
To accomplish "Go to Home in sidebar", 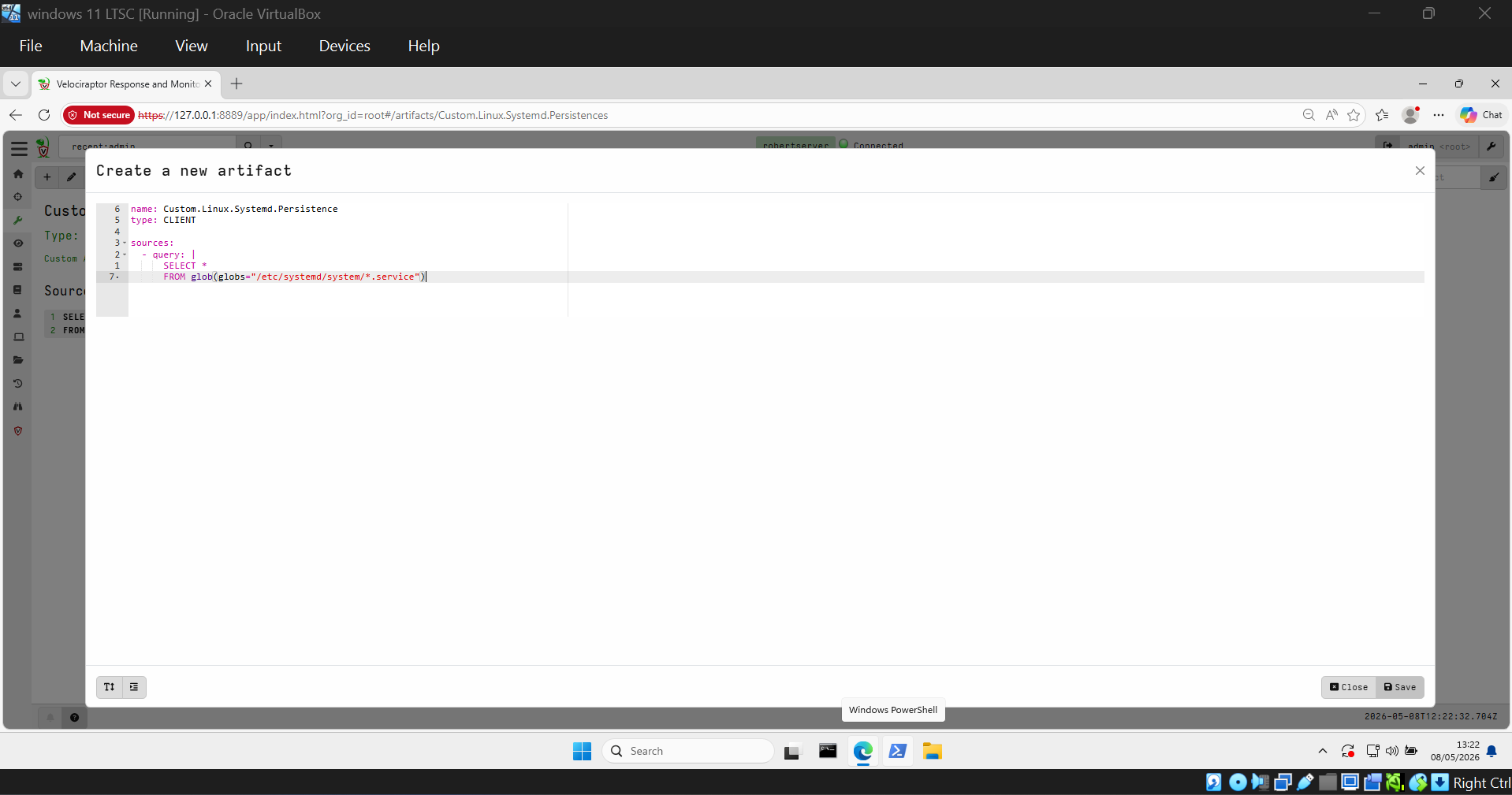I will 18,174.
